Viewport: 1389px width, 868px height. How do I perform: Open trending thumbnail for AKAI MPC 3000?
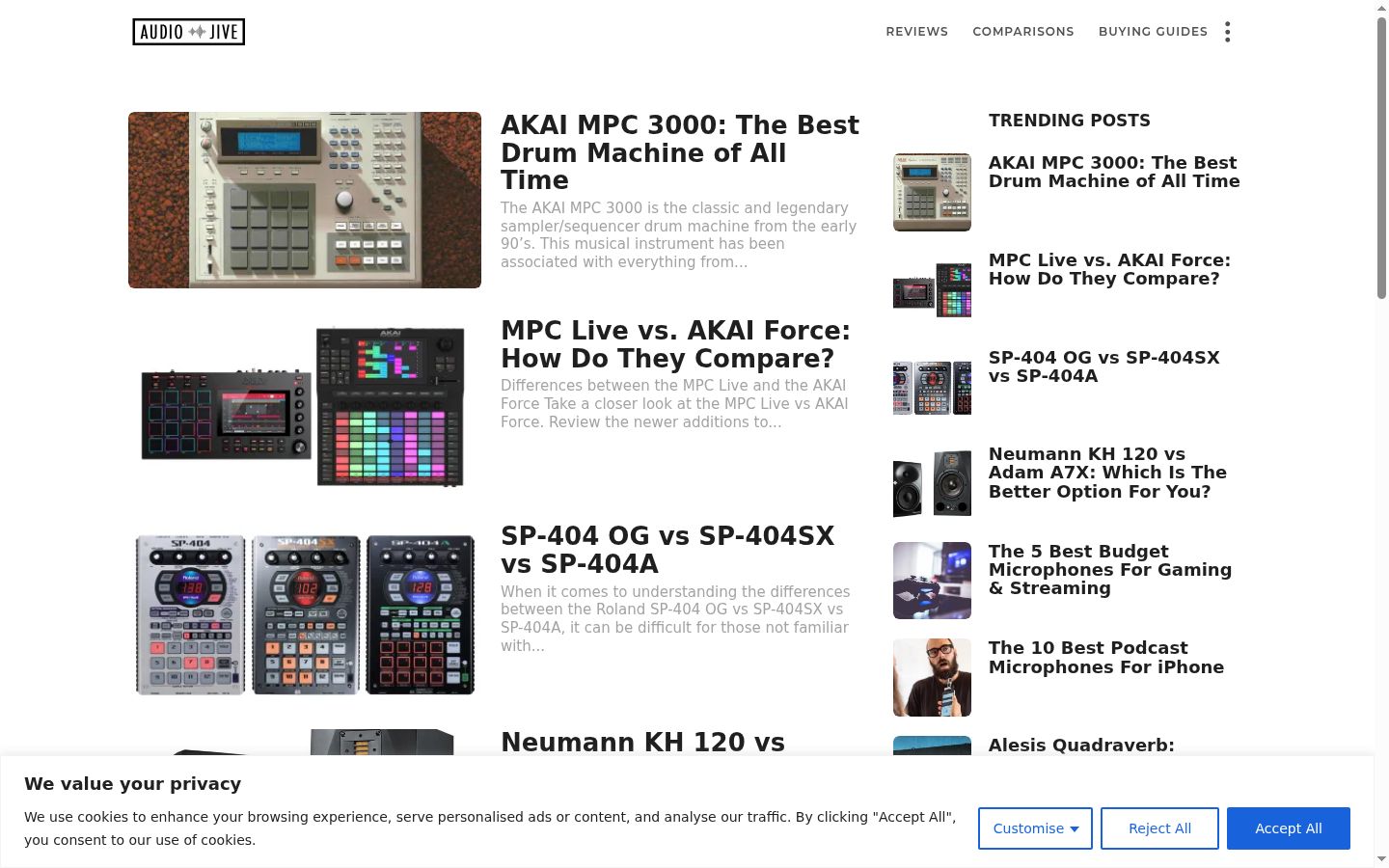point(932,192)
